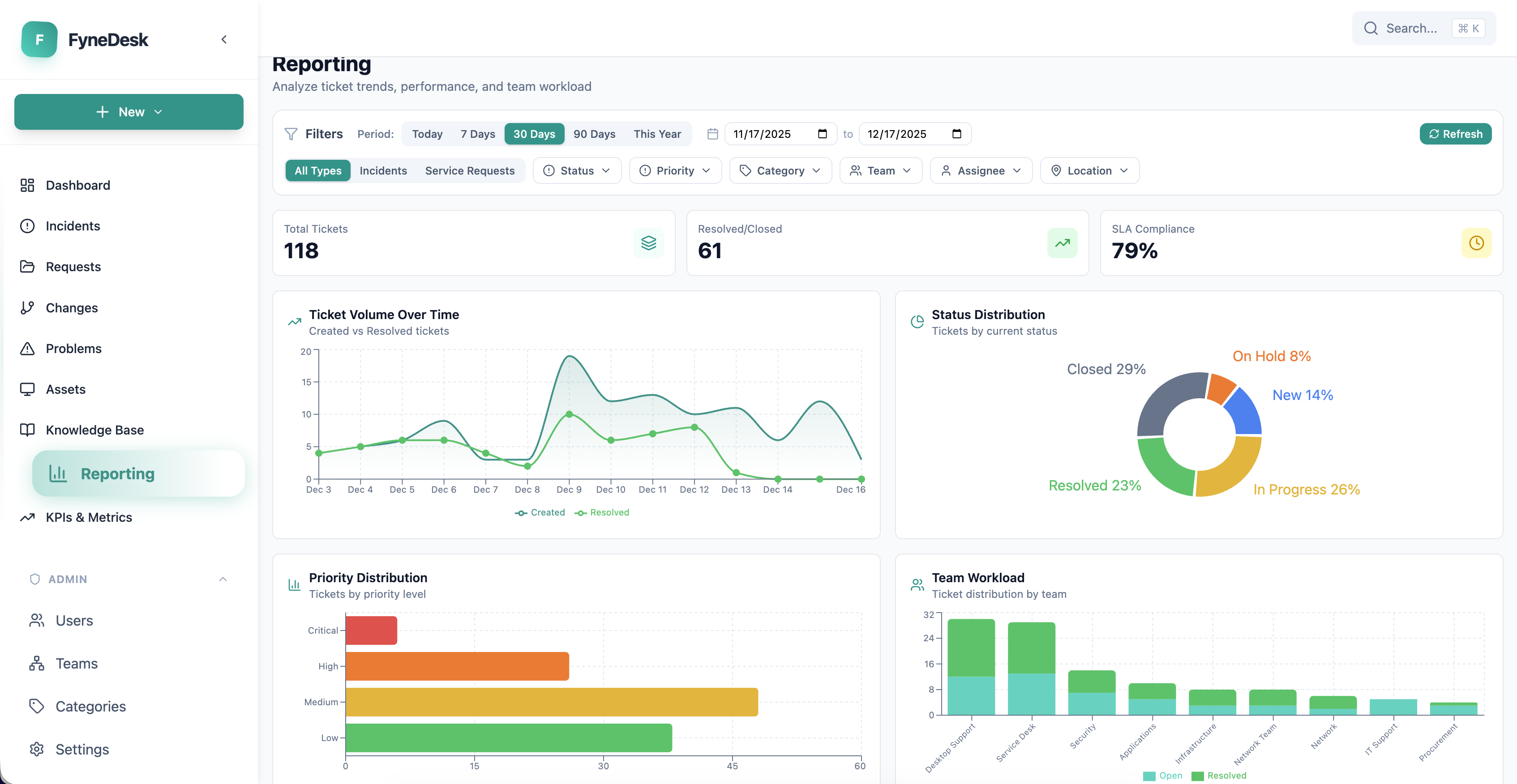Open the Status filter dropdown
The height and width of the screenshot is (784, 1517).
[x=577, y=170]
